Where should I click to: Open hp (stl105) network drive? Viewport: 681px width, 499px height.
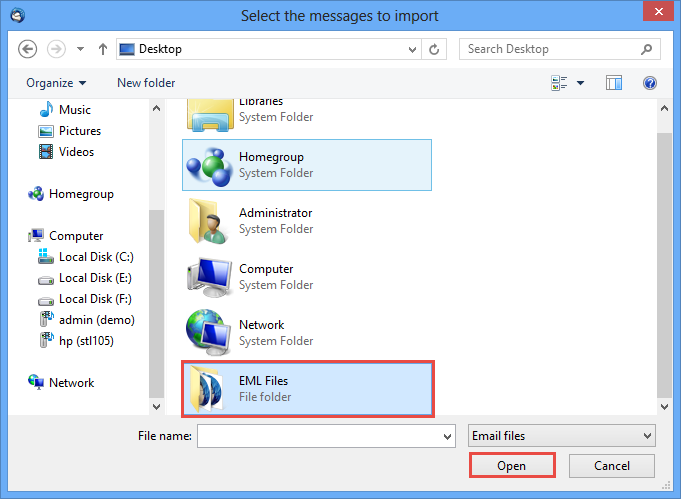point(86,341)
